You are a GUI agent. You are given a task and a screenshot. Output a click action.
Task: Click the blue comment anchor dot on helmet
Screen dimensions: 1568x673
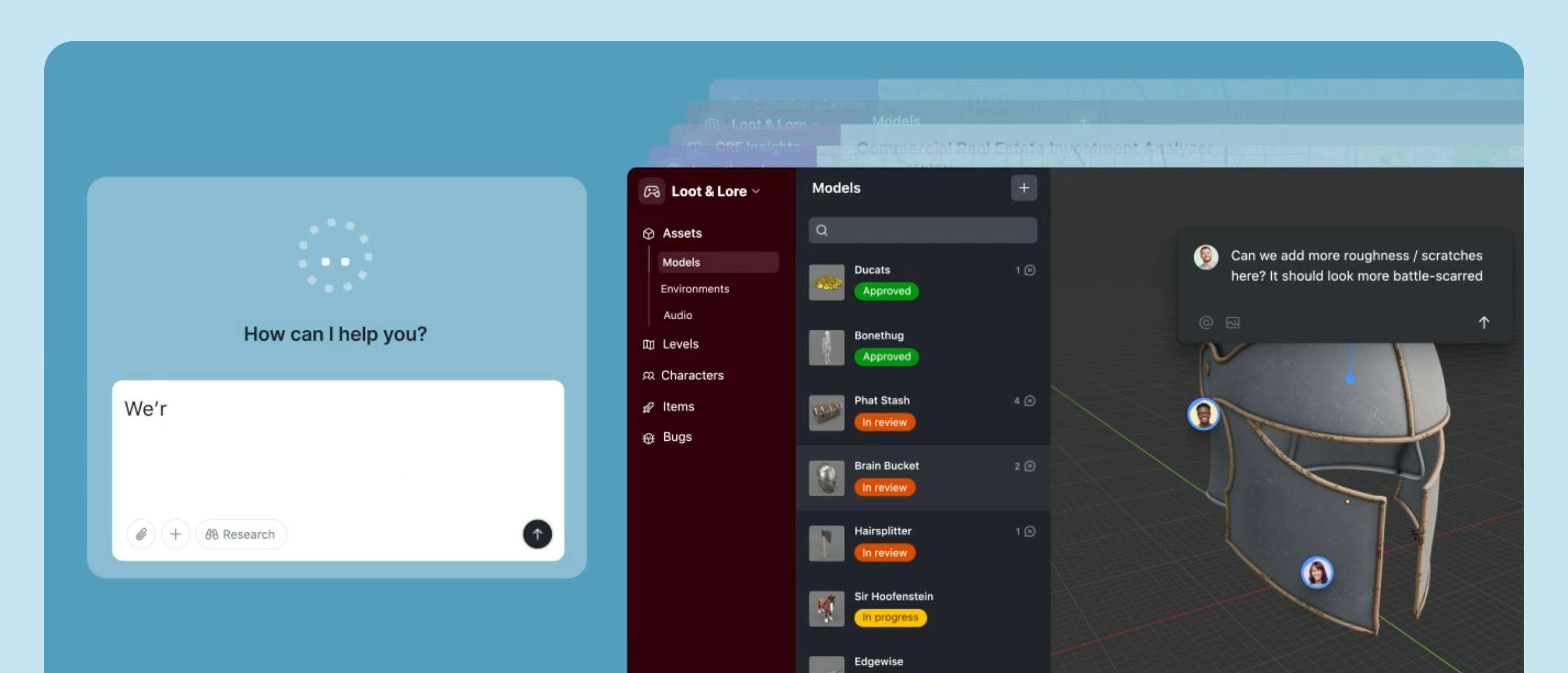tap(1350, 379)
